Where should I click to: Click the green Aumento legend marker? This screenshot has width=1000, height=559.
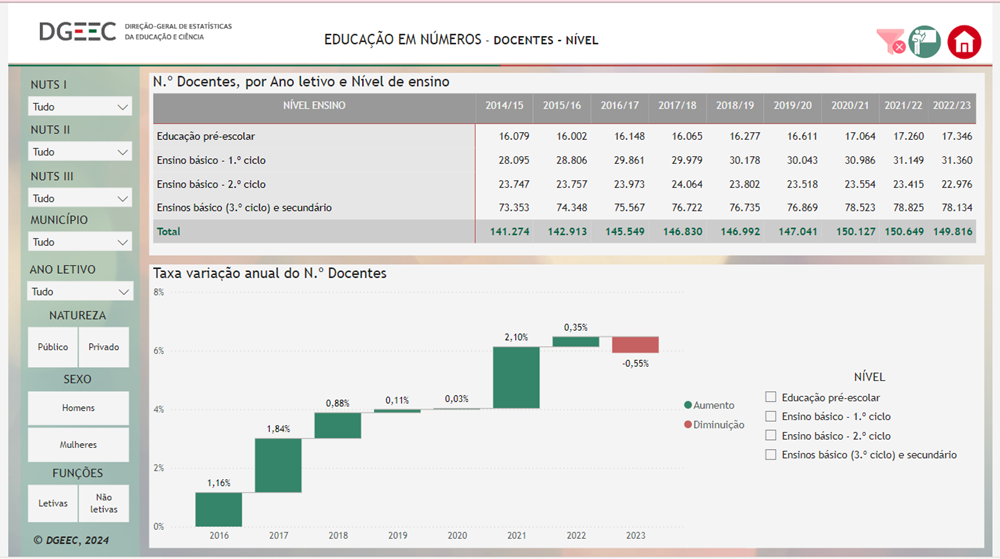click(689, 405)
